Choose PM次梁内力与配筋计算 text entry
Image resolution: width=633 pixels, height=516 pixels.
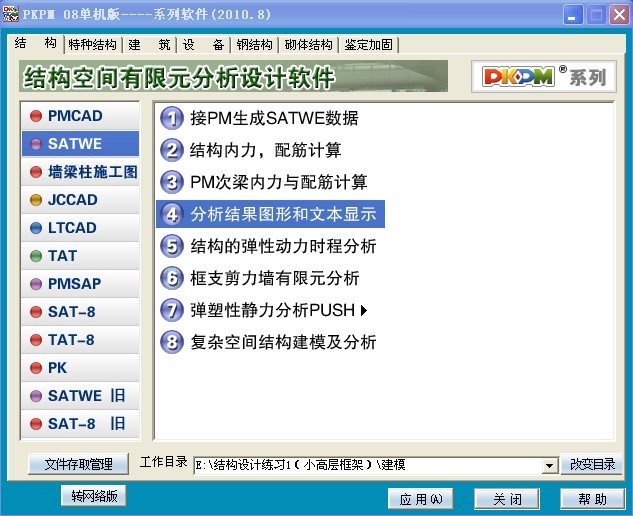279,182
